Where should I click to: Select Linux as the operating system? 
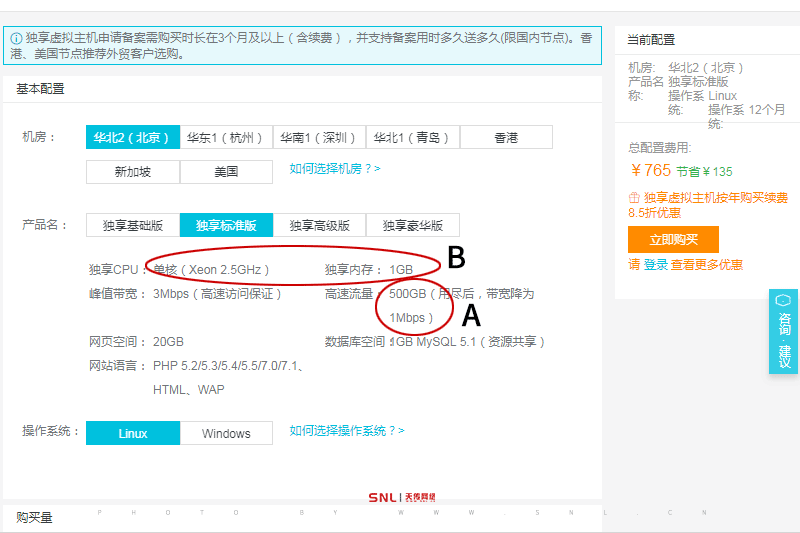point(133,433)
